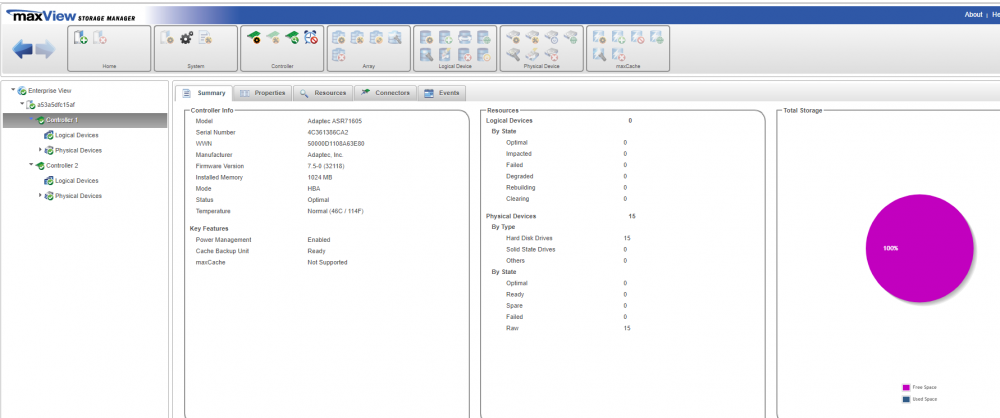Click the maxCache icon with red X badge

(x=619, y=55)
